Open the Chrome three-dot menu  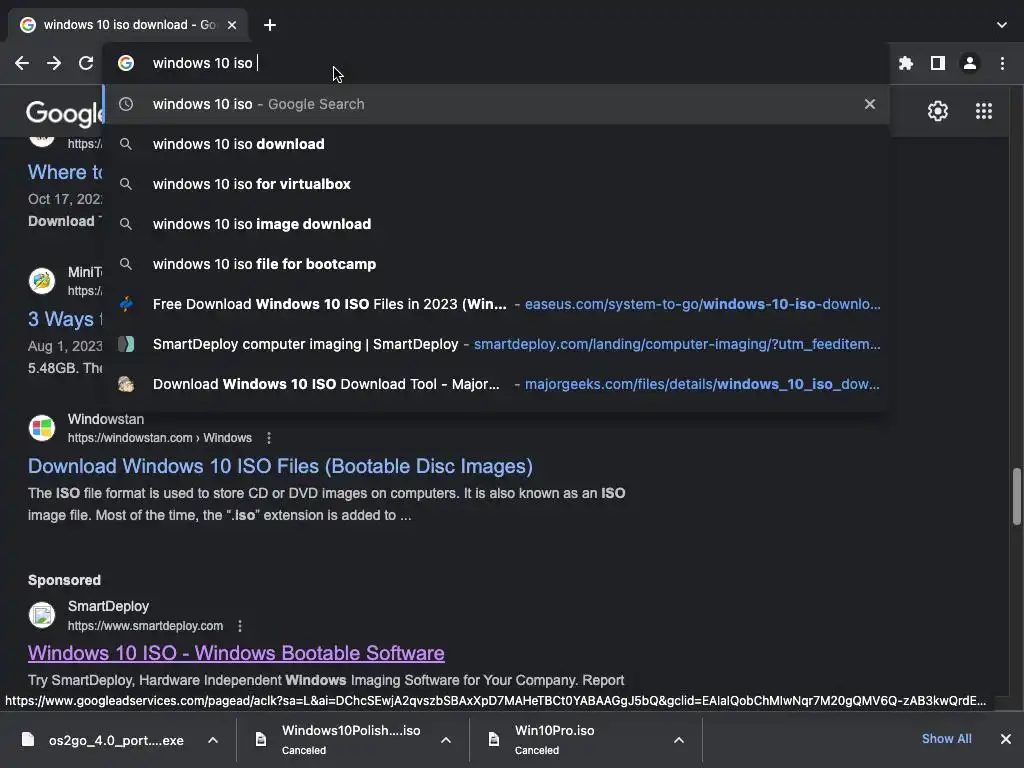pyautogui.click(x=1002, y=63)
